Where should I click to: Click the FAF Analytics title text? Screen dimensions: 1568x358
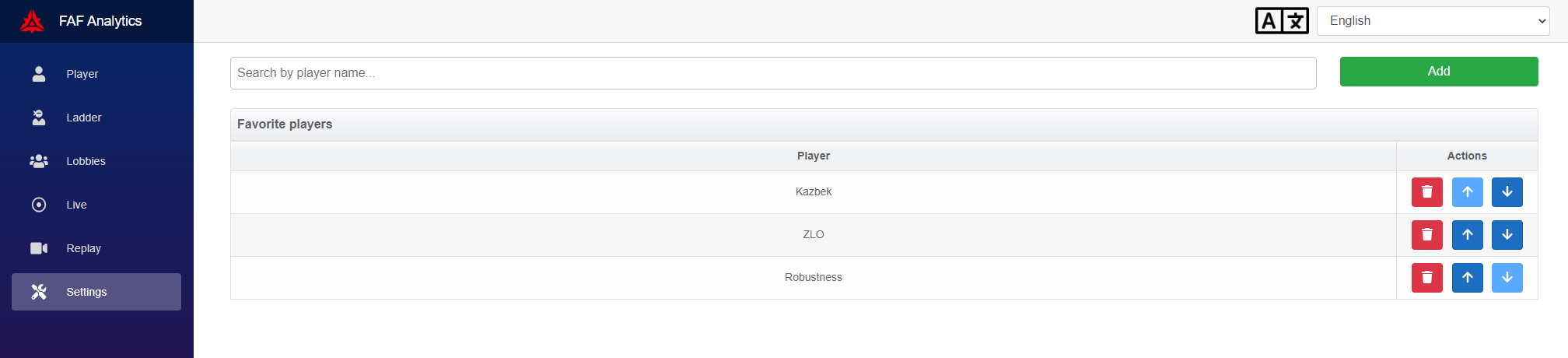(x=100, y=21)
